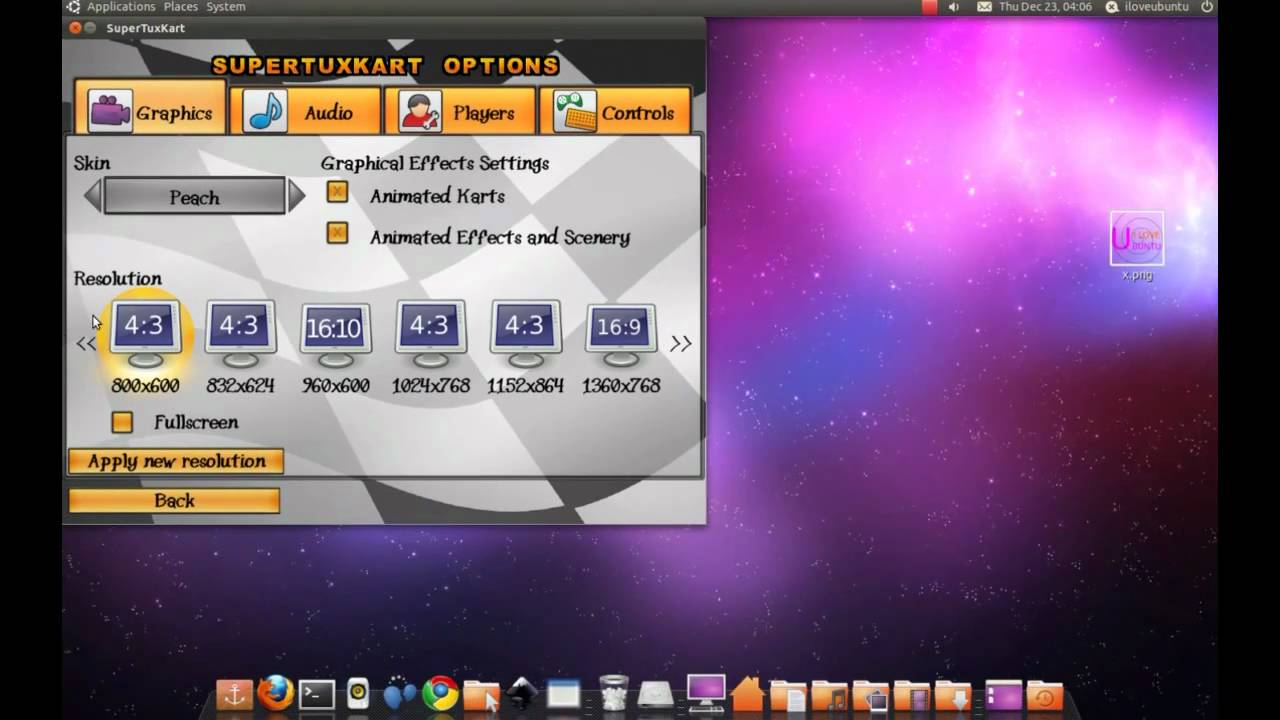Image resolution: width=1280 pixels, height=720 pixels.
Task: Toggle the Animated Karts checkbox
Action: (338, 192)
